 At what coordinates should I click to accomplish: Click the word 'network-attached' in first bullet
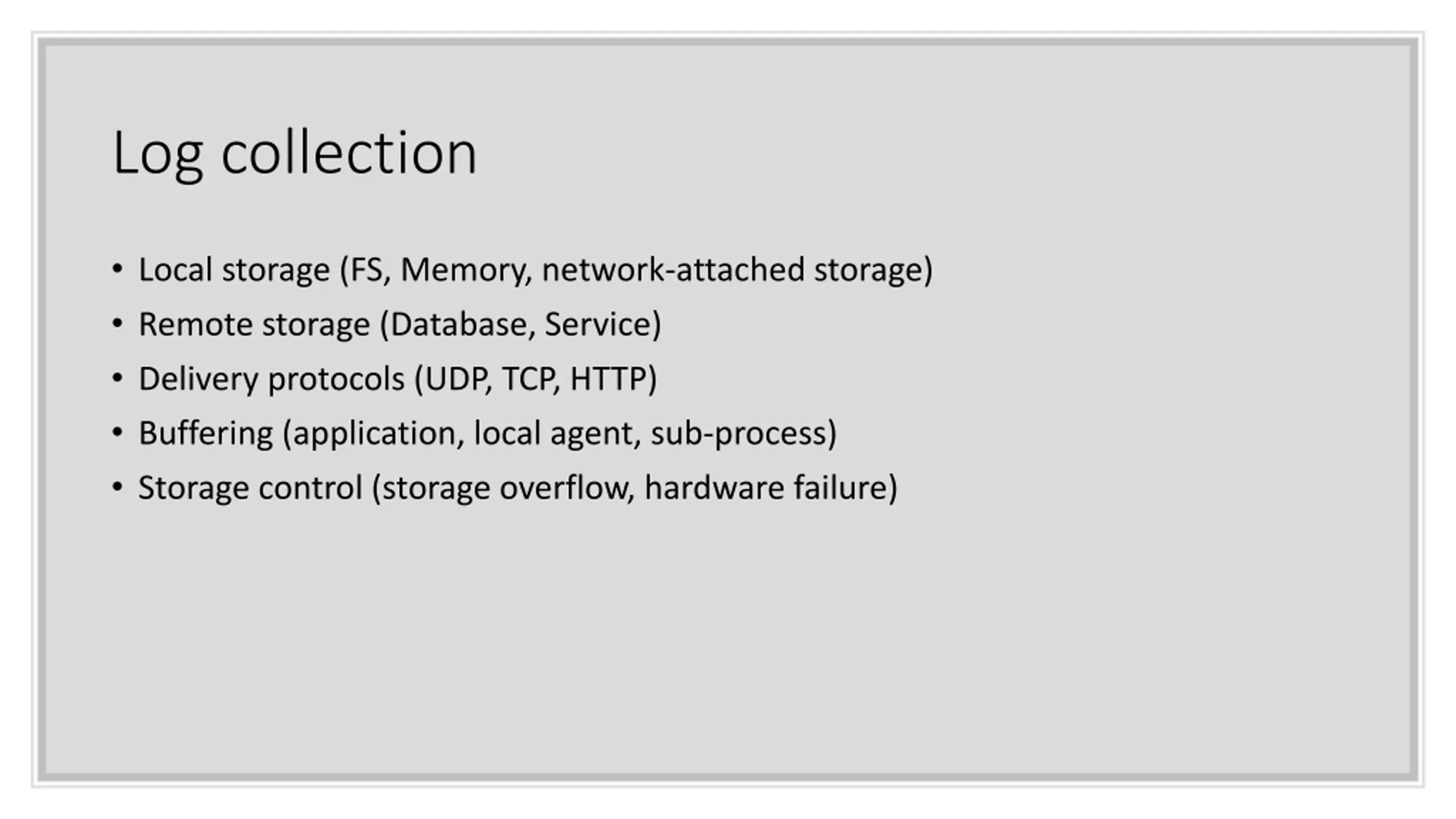tap(673, 270)
